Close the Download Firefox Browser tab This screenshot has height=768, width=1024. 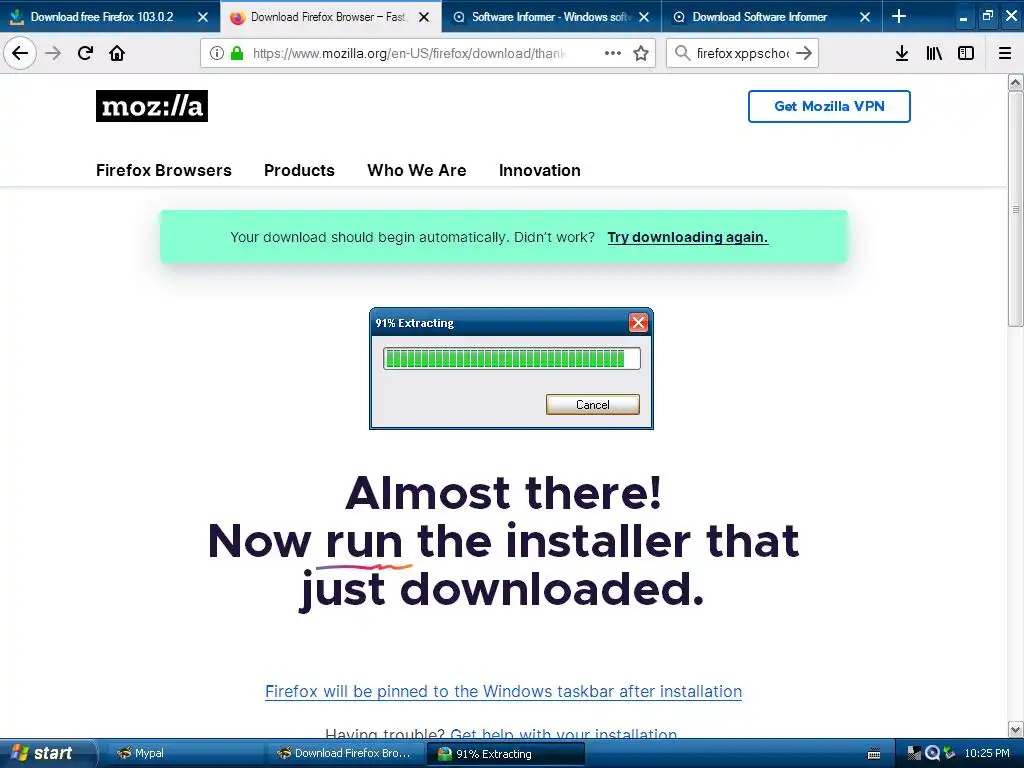coord(424,17)
